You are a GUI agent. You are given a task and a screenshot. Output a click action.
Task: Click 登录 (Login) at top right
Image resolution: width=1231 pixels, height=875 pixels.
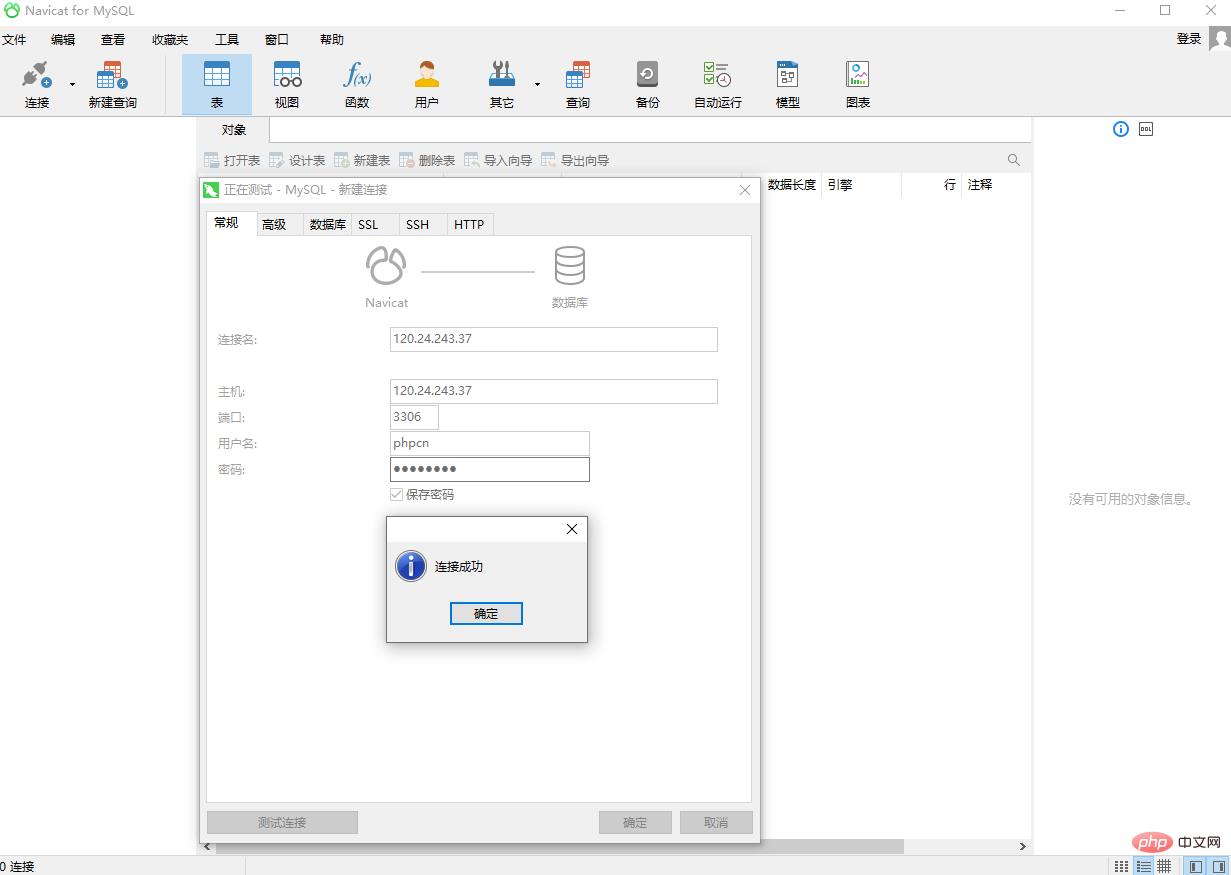(1188, 39)
